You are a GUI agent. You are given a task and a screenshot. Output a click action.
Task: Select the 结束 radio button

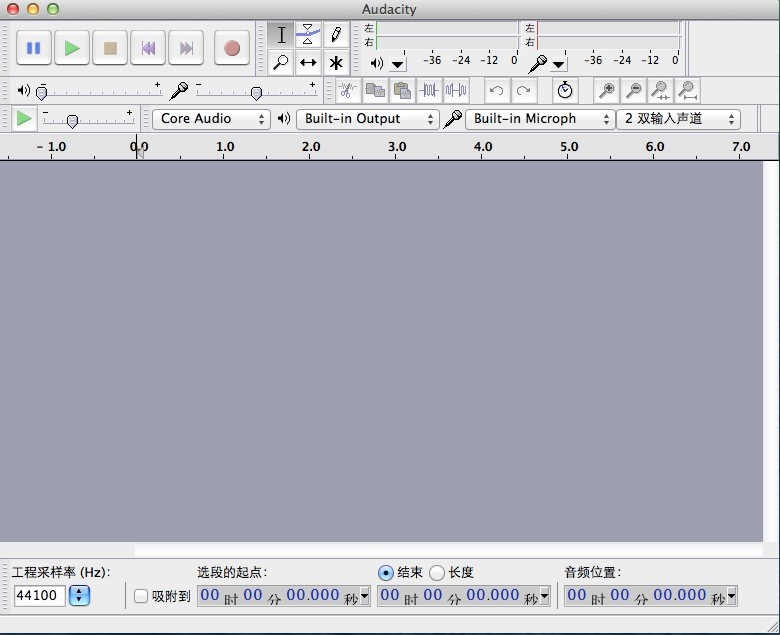[386, 573]
